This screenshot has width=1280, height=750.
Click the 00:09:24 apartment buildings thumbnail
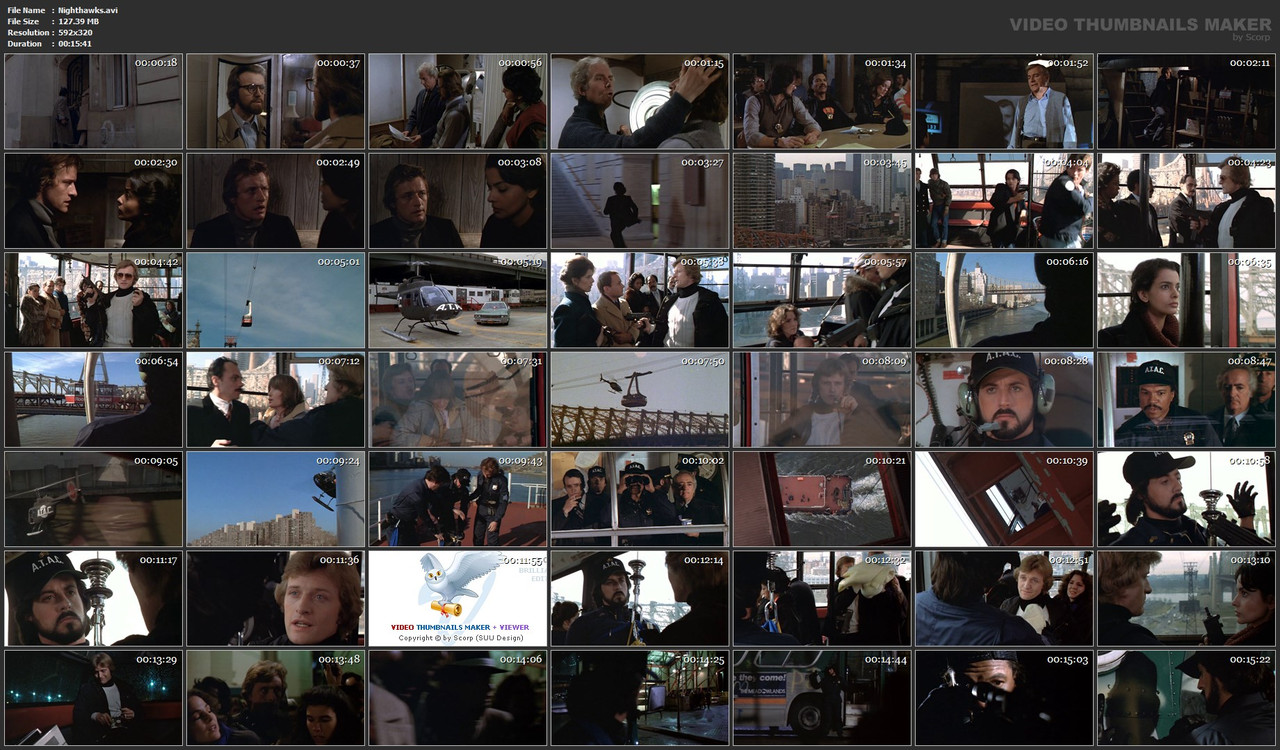coord(275,499)
